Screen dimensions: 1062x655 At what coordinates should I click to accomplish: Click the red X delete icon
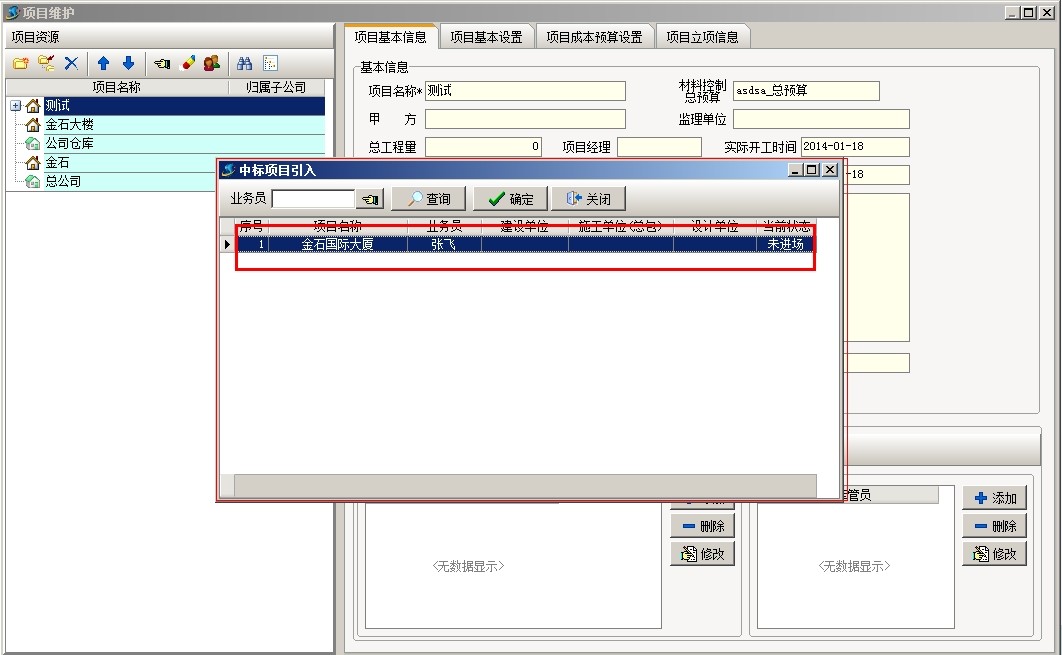tap(71, 63)
